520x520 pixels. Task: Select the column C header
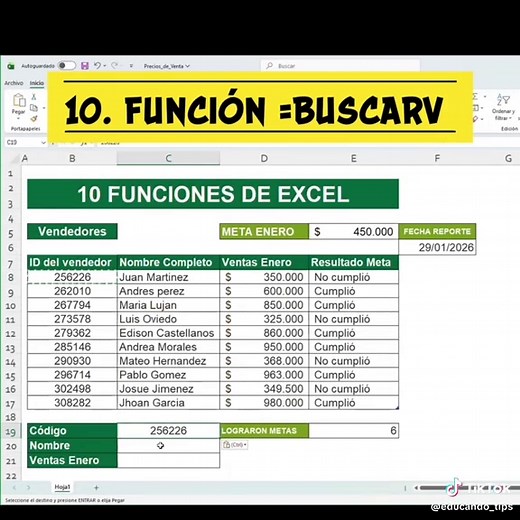168,158
